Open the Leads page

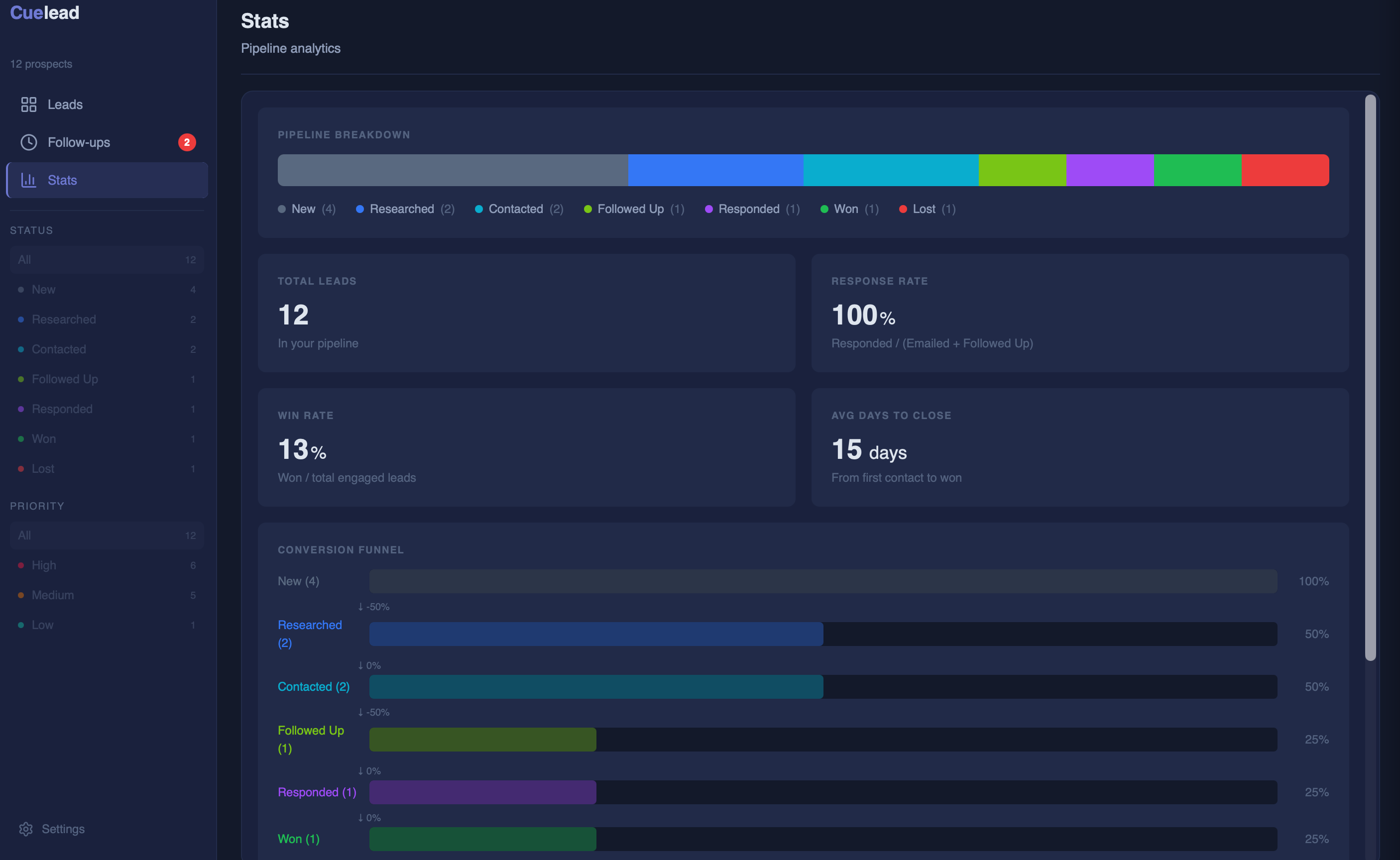pyautogui.click(x=65, y=105)
